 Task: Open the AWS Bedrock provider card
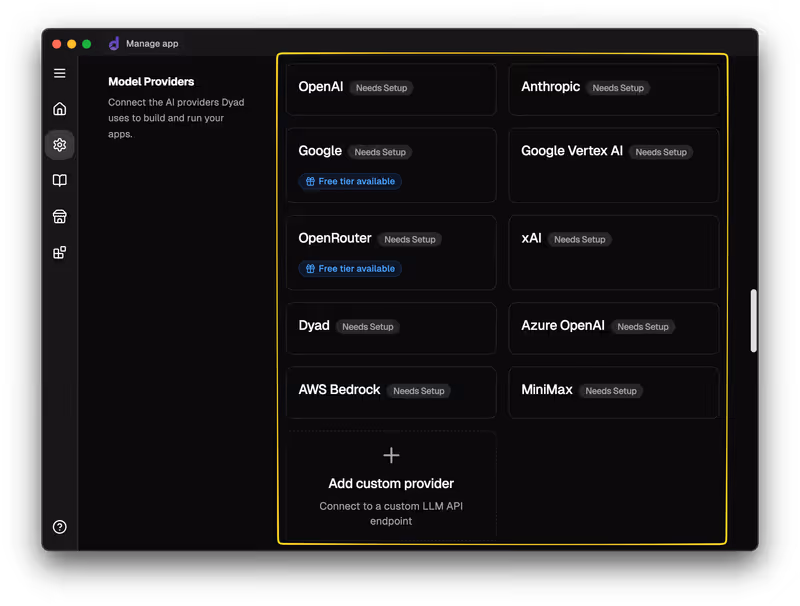point(391,392)
